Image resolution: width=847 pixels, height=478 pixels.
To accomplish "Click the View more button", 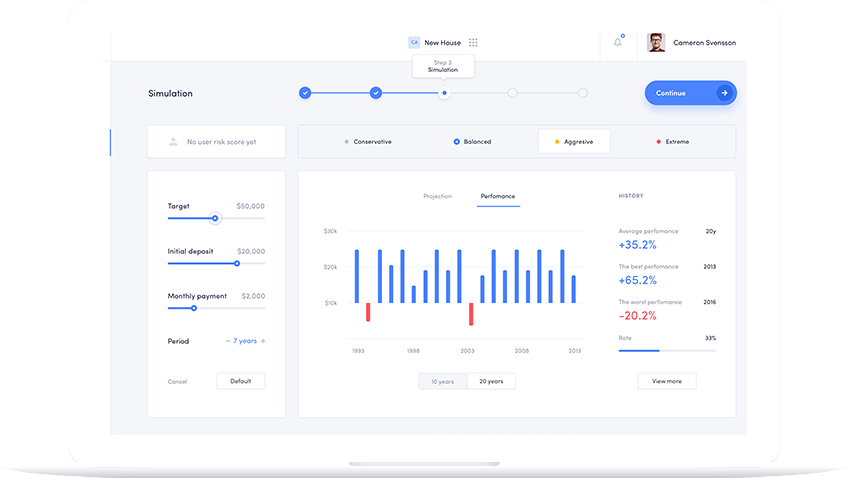I will pyautogui.click(x=667, y=381).
